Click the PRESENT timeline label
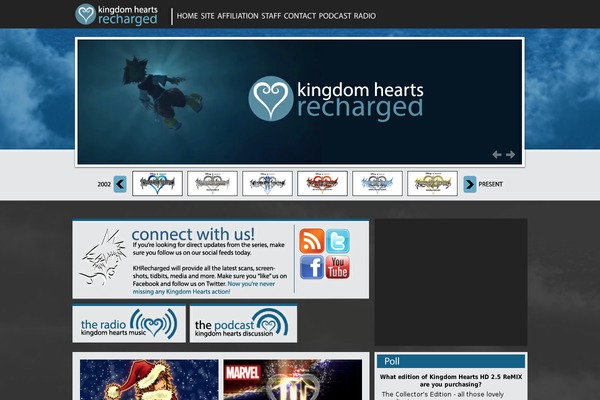The width and height of the screenshot is (600, 400). pos(491,184)
